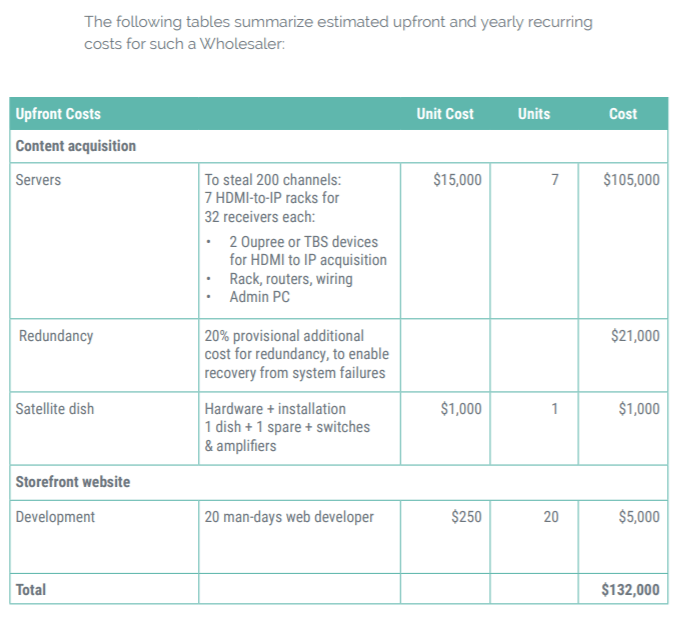The height and width of the screenshot is (618, 681).
Task: Click the Rack, routers, wiring bullet
Action: coord(291,279)
